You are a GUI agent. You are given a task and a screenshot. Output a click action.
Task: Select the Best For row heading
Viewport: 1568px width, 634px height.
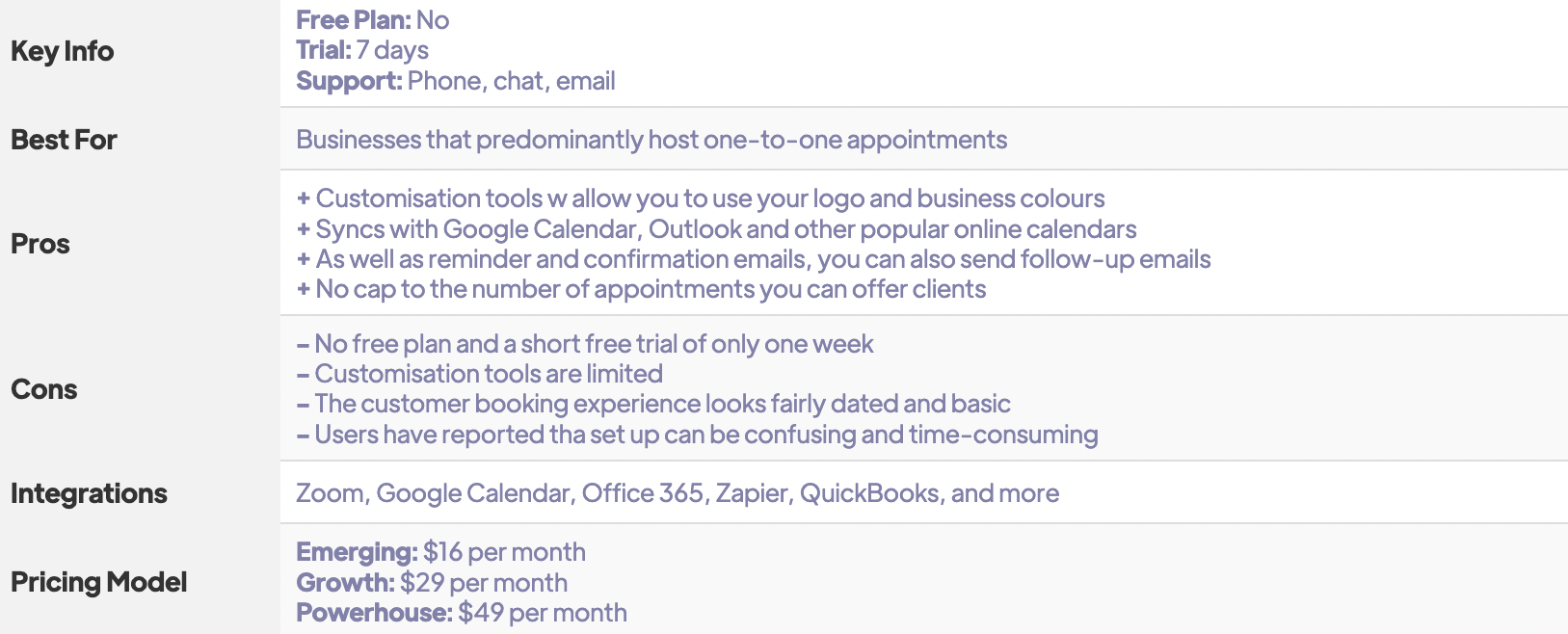pos(64,140)
